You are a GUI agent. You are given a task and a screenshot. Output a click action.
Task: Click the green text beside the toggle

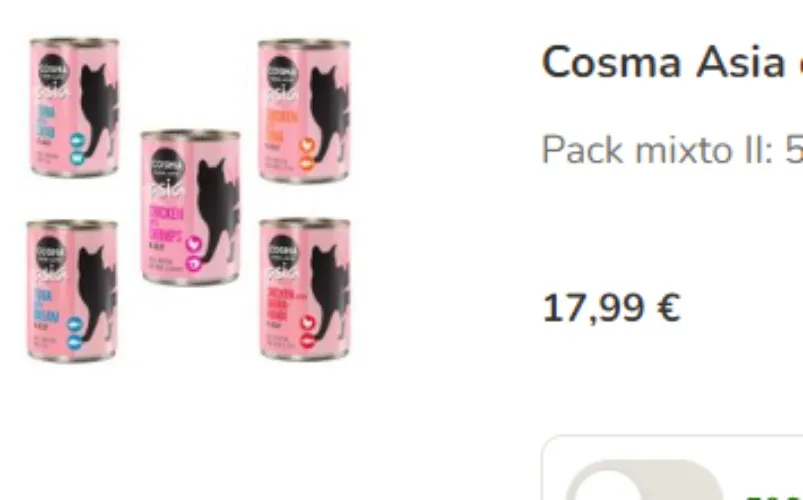(773, 497)
